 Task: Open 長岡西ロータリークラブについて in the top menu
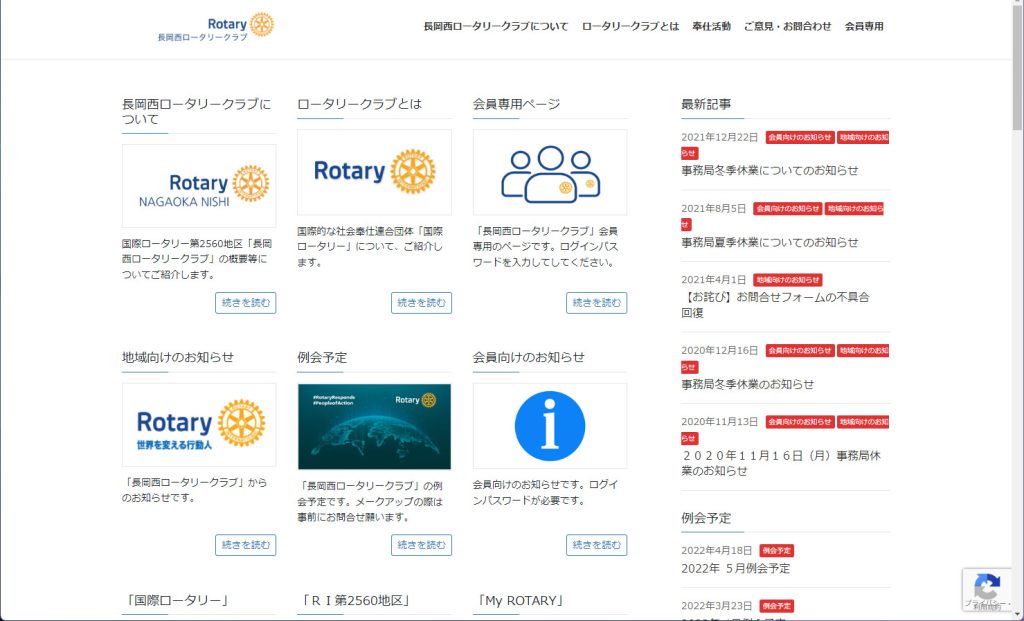pyautogui.click(x=495, y=27)
